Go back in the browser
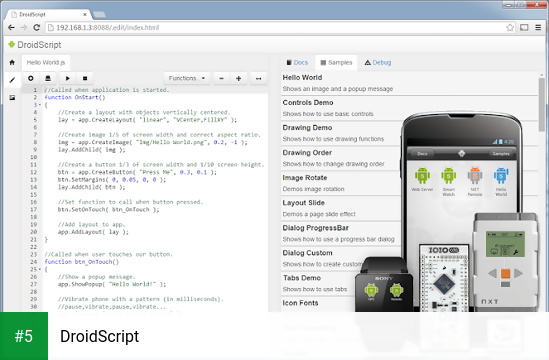This screenshot has width=549, height=360. [11, 27]
